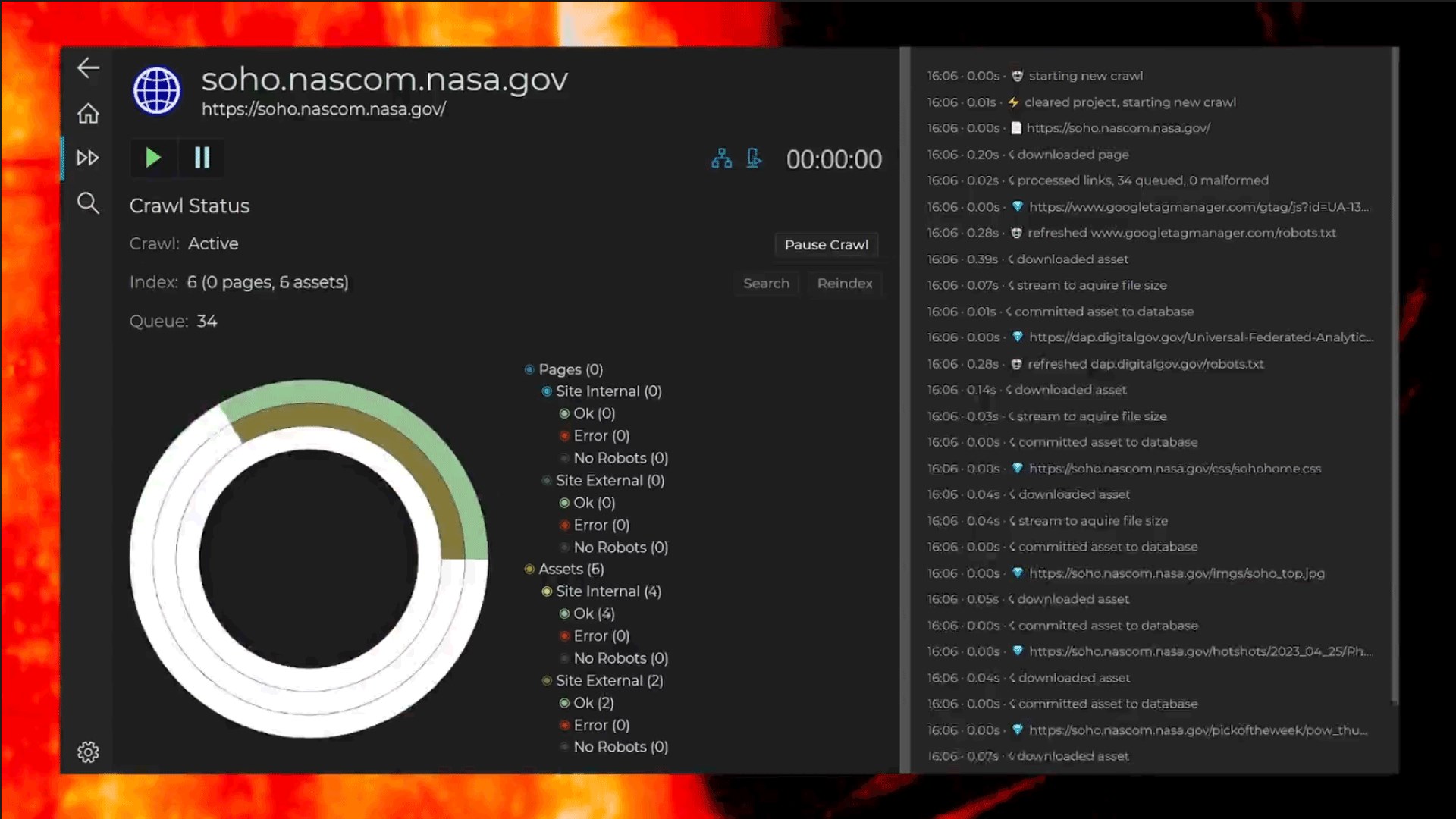The image size is (1456, 819).
Task: Toggle the Assets (6) legend item
Action: point(570,569)
